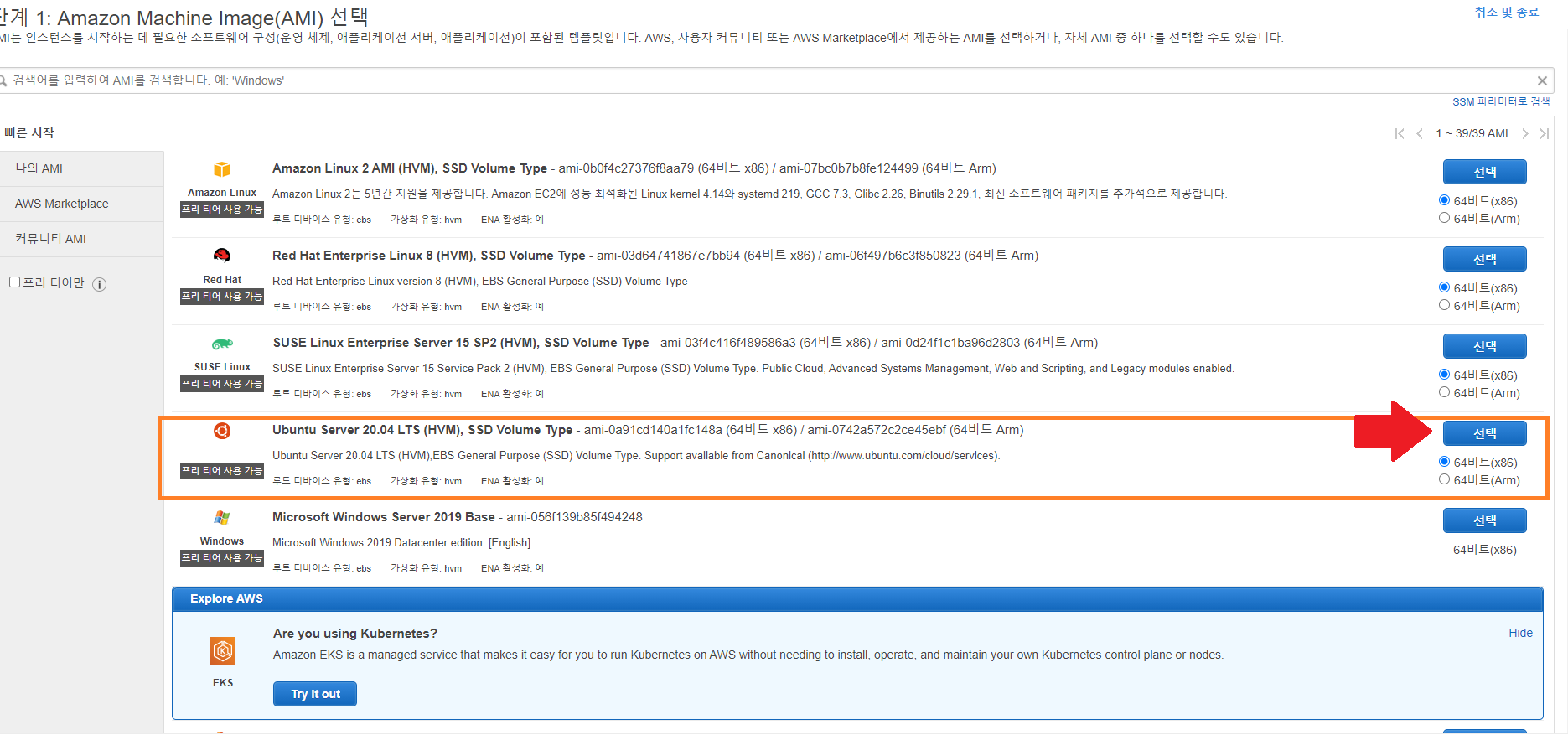Select 64-bit x86 for SUSE Linux
1568x740 pixels.
1444,375
